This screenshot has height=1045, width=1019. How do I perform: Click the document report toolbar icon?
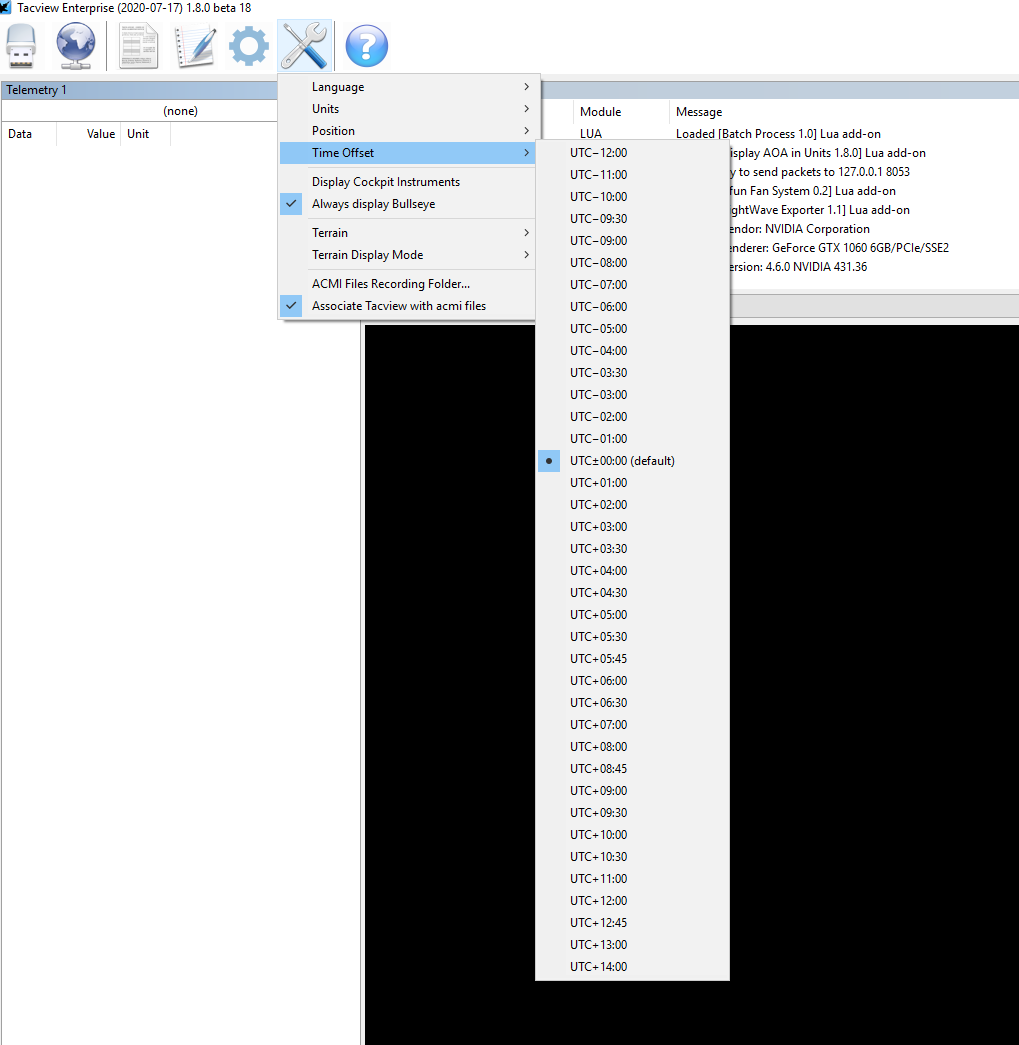click(139, 45)
